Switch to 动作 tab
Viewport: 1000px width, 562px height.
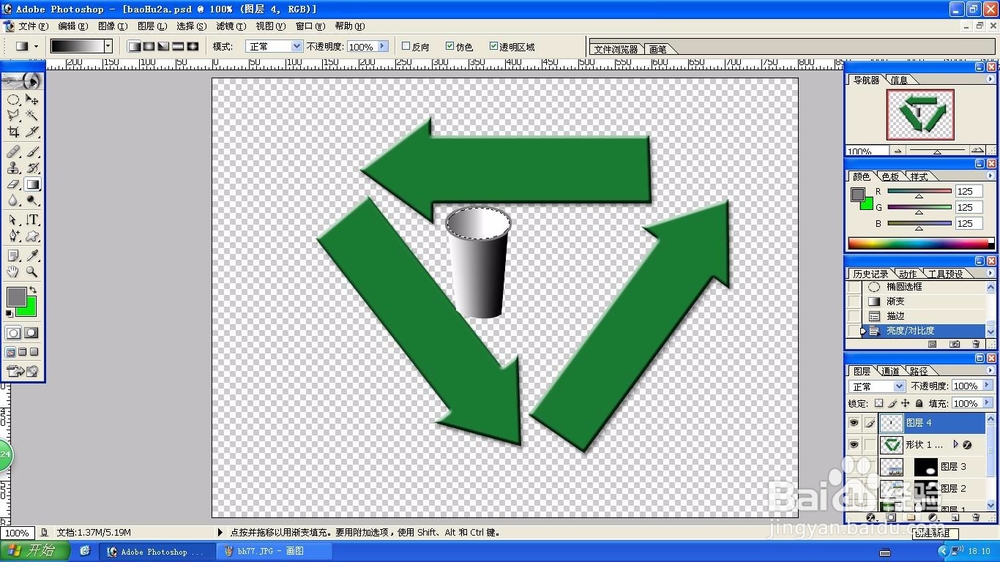908,274
